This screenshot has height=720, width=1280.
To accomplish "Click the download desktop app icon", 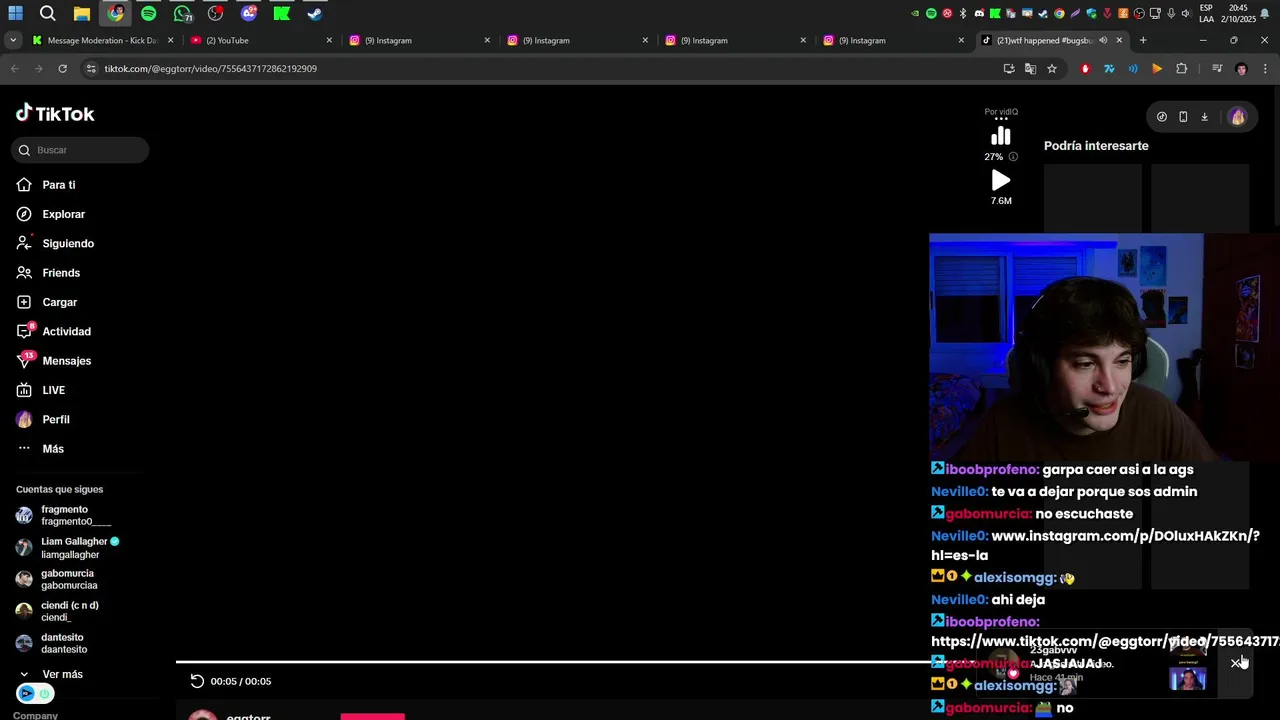I will [1204, 117].
